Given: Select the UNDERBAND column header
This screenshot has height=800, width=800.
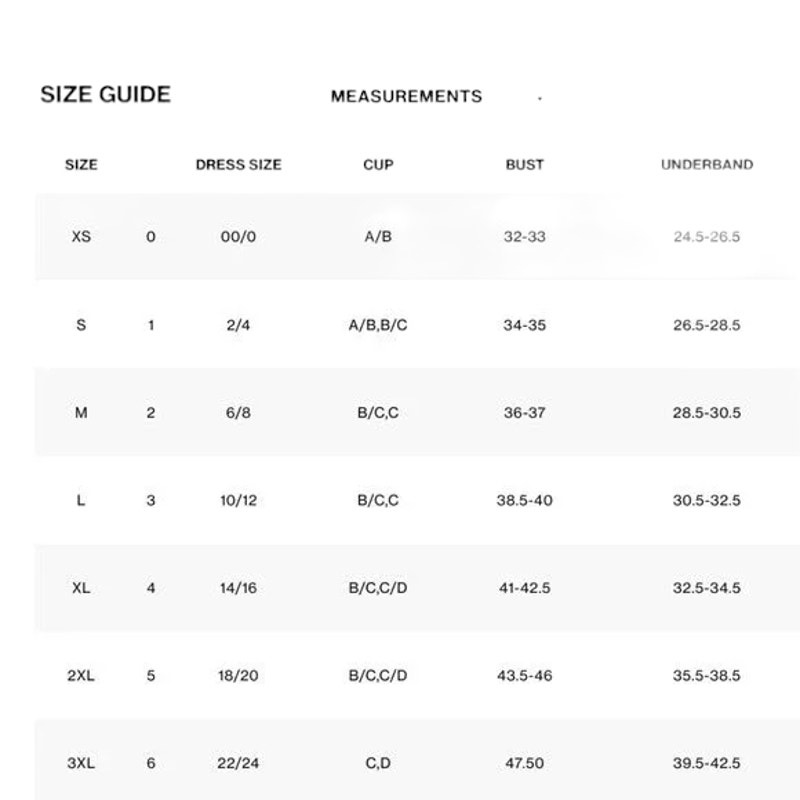Looking at the screenshot, I should pos(707,165).
